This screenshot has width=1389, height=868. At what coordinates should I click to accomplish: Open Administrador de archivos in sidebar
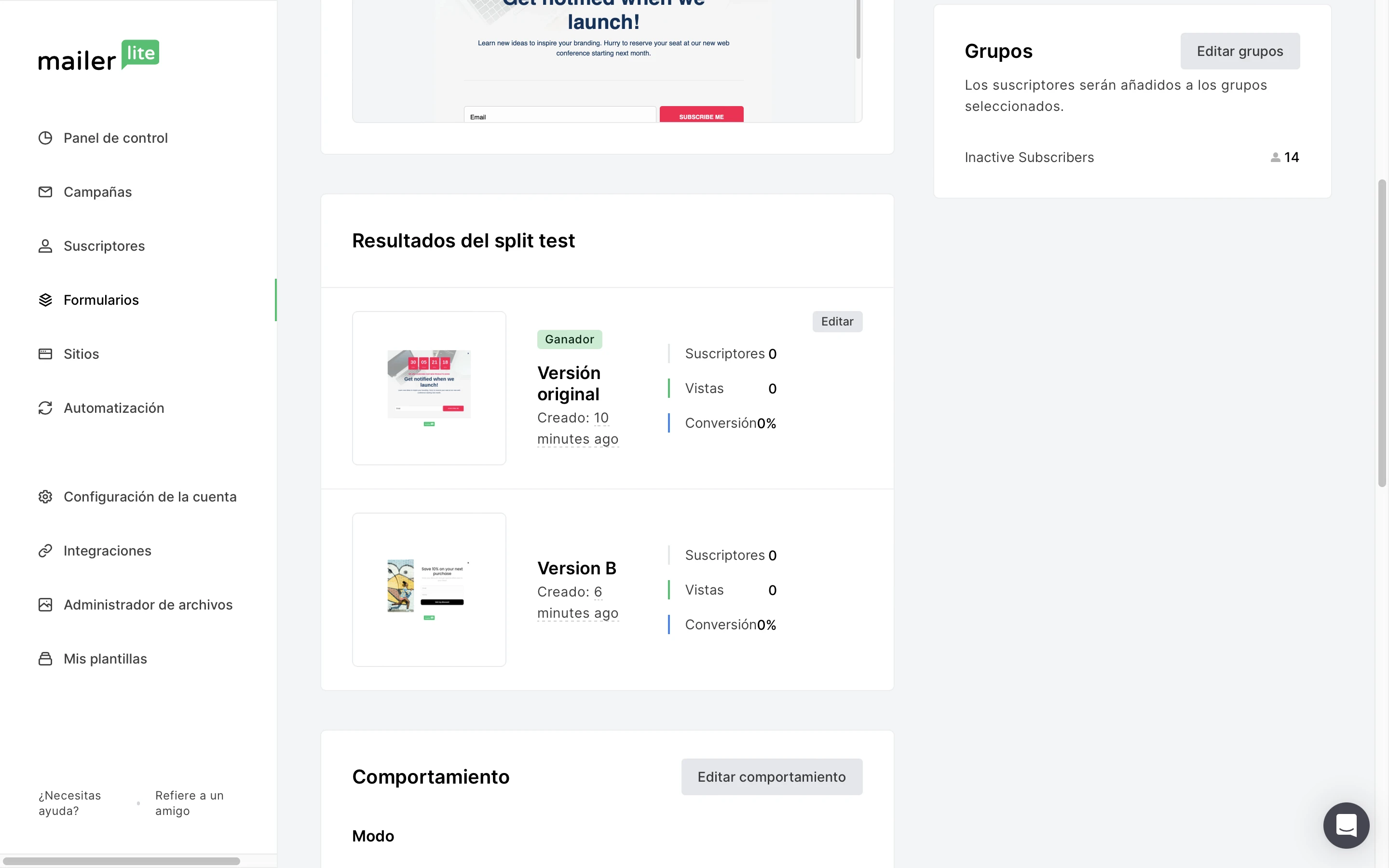148,605
